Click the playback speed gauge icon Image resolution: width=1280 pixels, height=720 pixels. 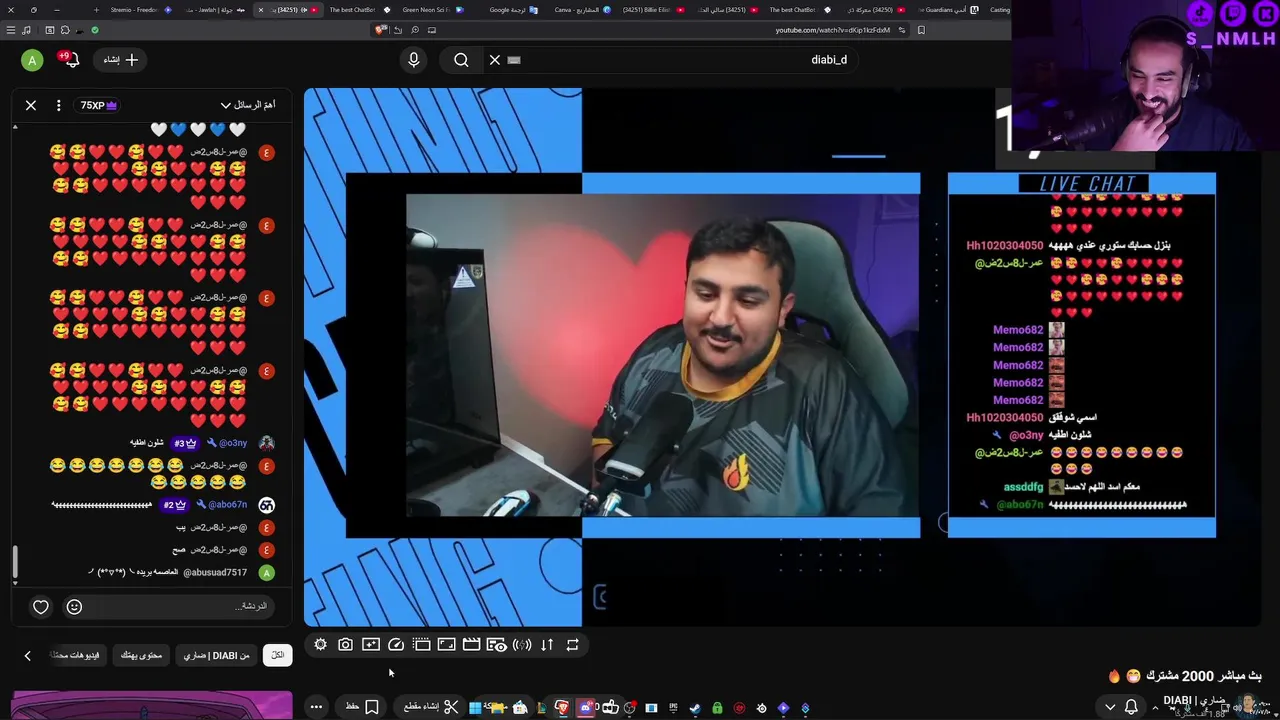click(x=396, y=645)
